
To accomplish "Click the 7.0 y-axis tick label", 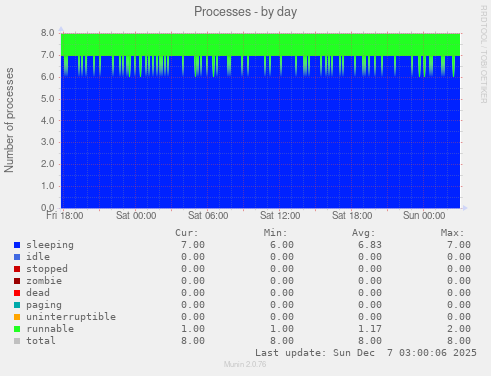I will [x=48, y=55].
